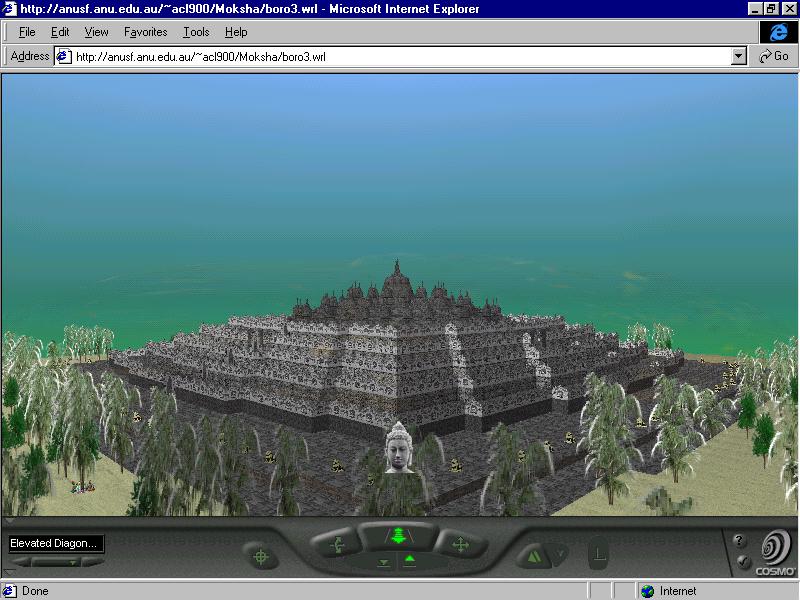Open the Favorites menu

tap(145, 32)
